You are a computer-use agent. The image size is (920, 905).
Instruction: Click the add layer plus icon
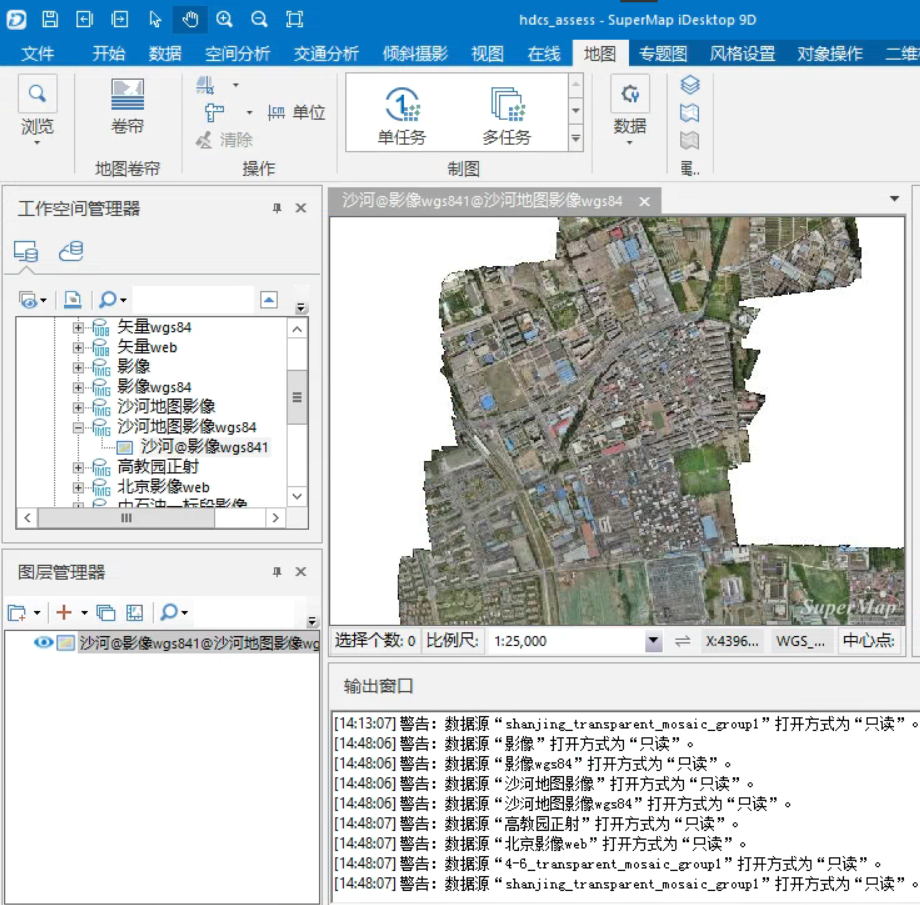64,613
